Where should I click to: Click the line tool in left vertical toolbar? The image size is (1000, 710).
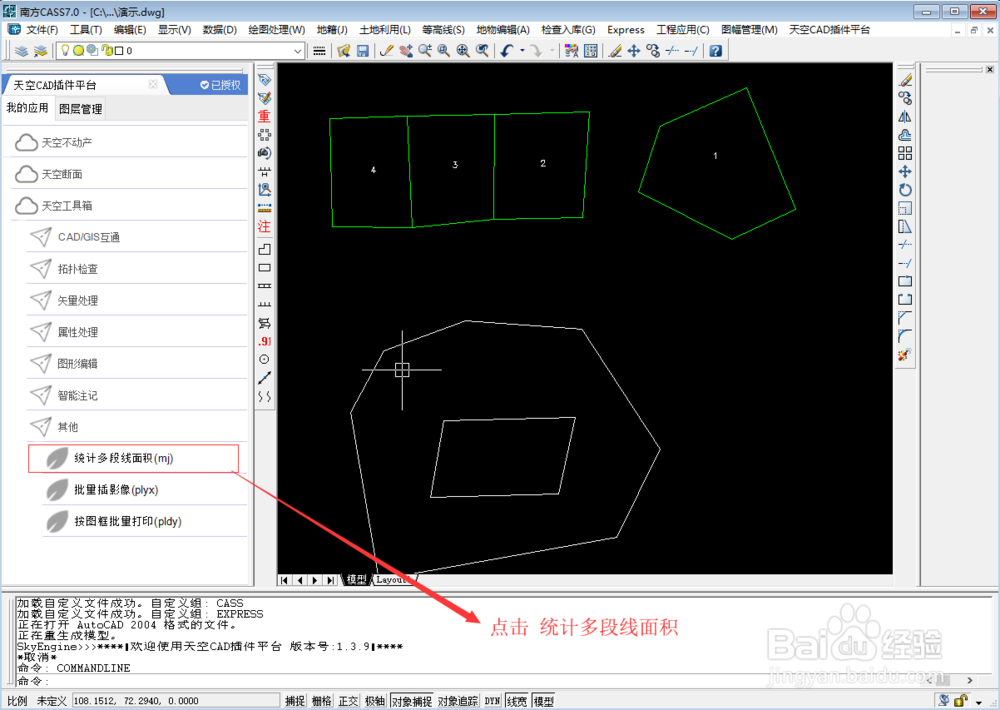pyautogui.click(x=264, y=378)
